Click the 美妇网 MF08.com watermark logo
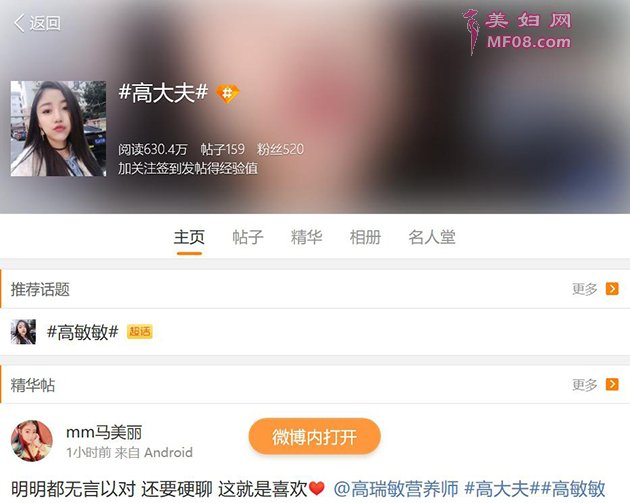This screenshot has height=503, width=630. point(517,31)
